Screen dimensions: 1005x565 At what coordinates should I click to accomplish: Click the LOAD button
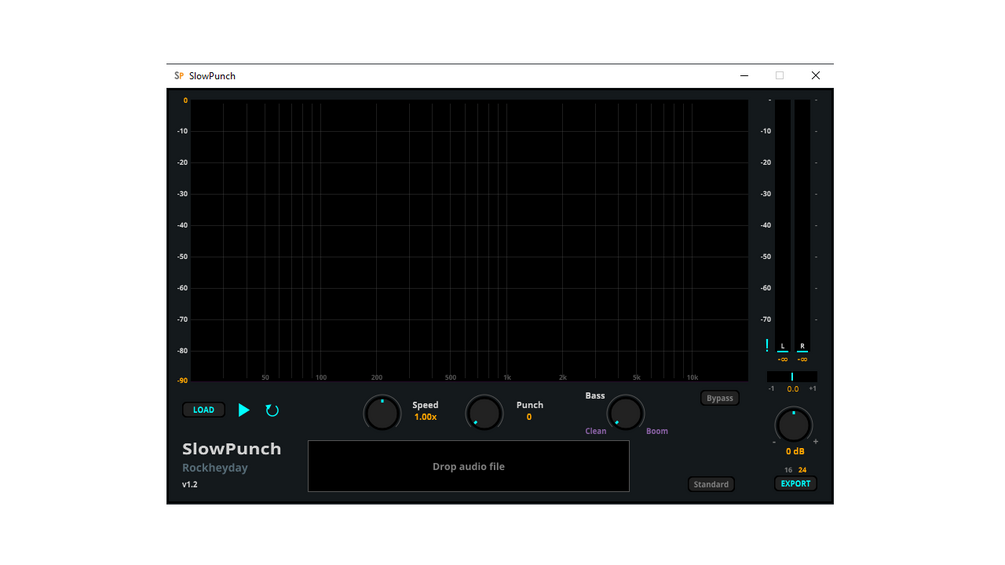coord(204,410)
